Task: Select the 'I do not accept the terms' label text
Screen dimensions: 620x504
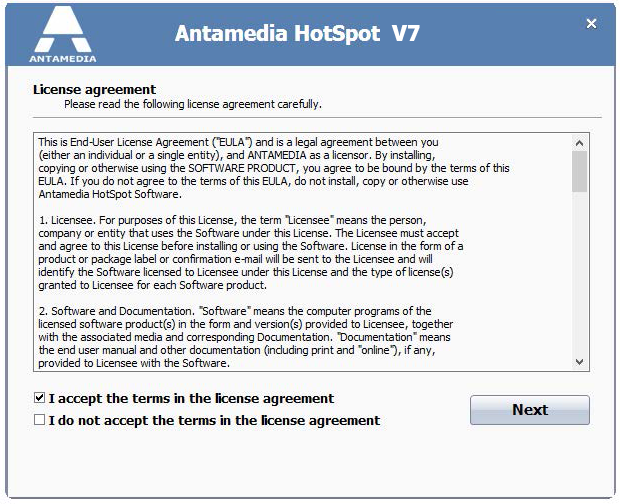Action: [214, 420]
